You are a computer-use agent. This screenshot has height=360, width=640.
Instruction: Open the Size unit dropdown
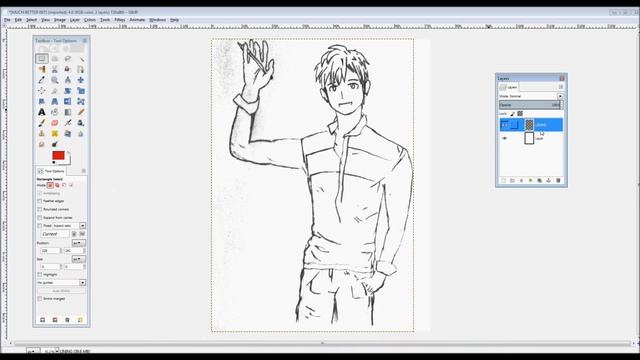point(78,259)
